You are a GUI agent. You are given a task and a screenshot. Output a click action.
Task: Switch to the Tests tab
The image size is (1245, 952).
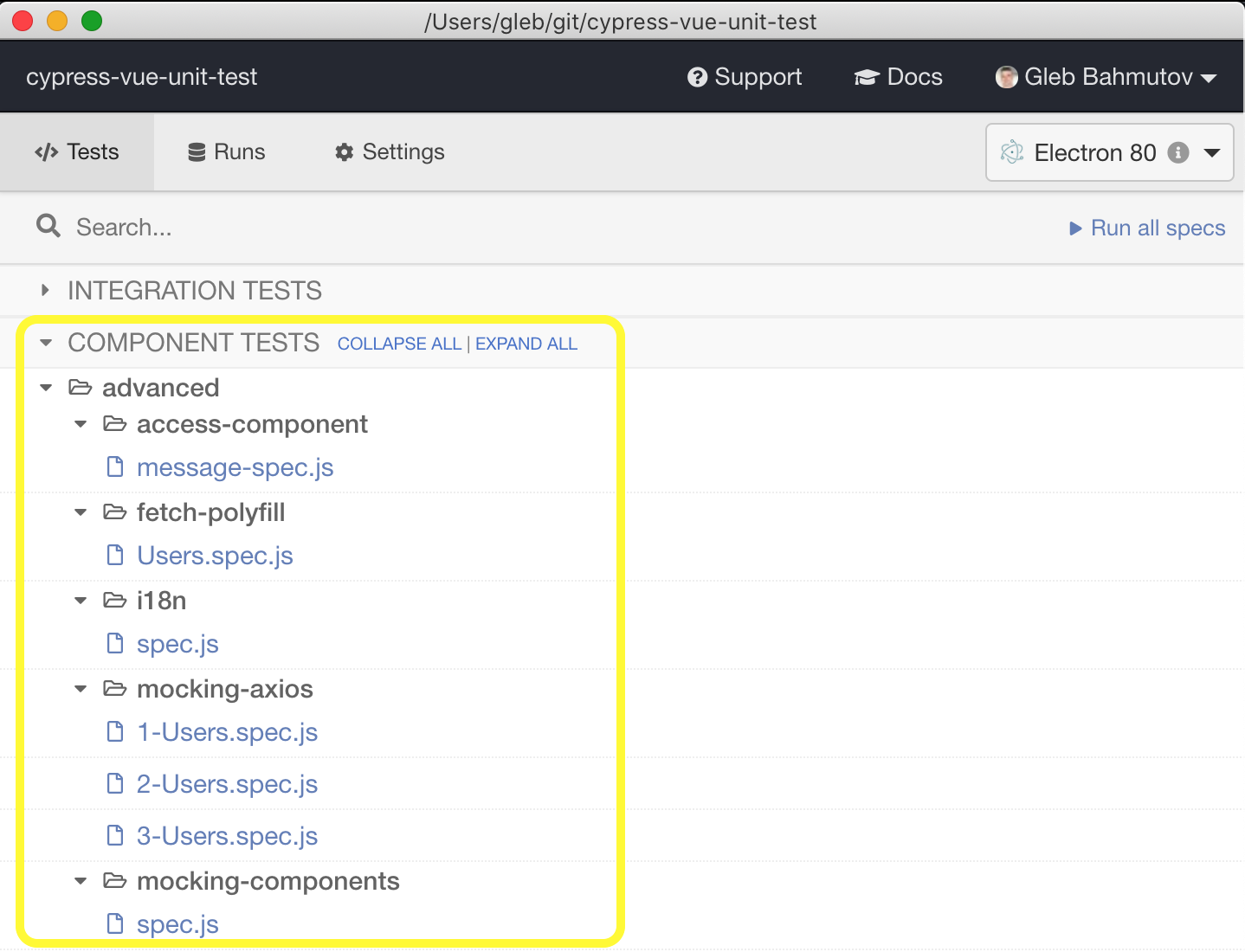pos(77,152)
